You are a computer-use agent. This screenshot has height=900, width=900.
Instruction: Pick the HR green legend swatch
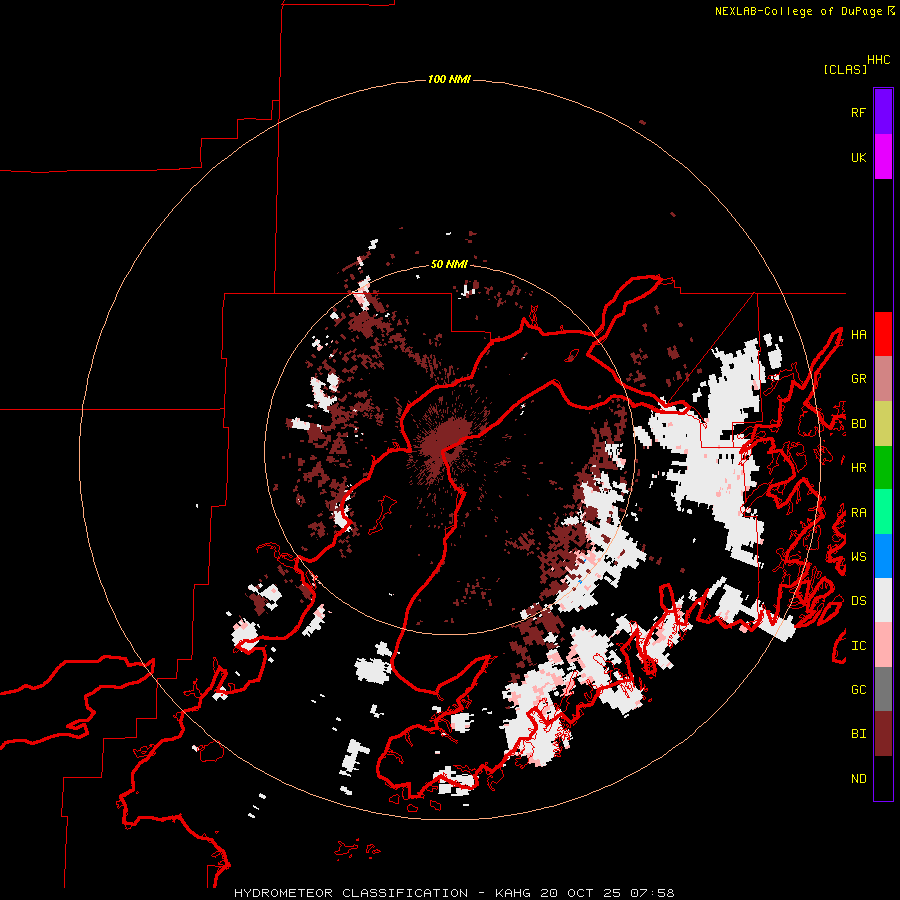[x=883, y=468]
